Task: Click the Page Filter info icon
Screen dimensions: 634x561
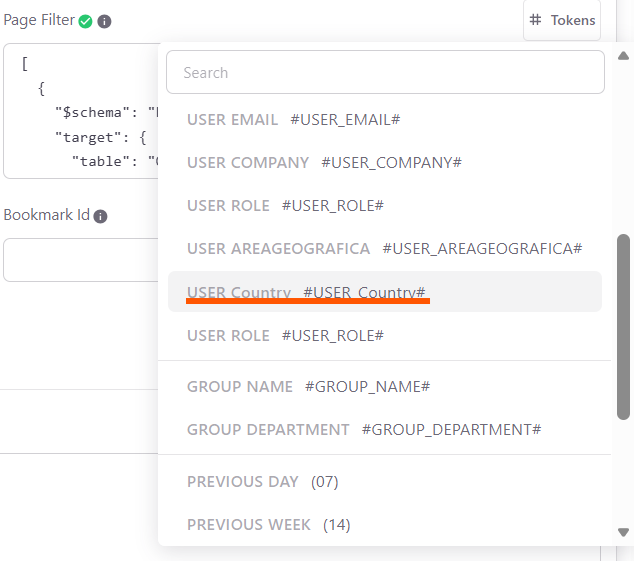Action: [x=104, y=21]
